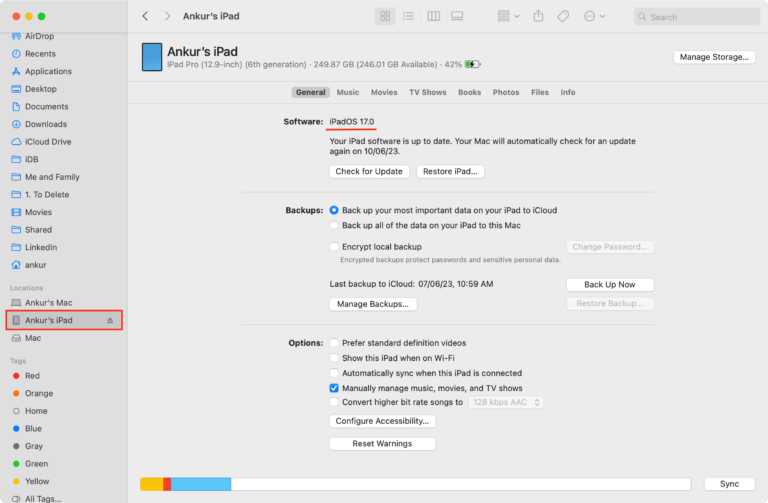
Task: Switch to the Books tab
Action: [x=469, y=93]
